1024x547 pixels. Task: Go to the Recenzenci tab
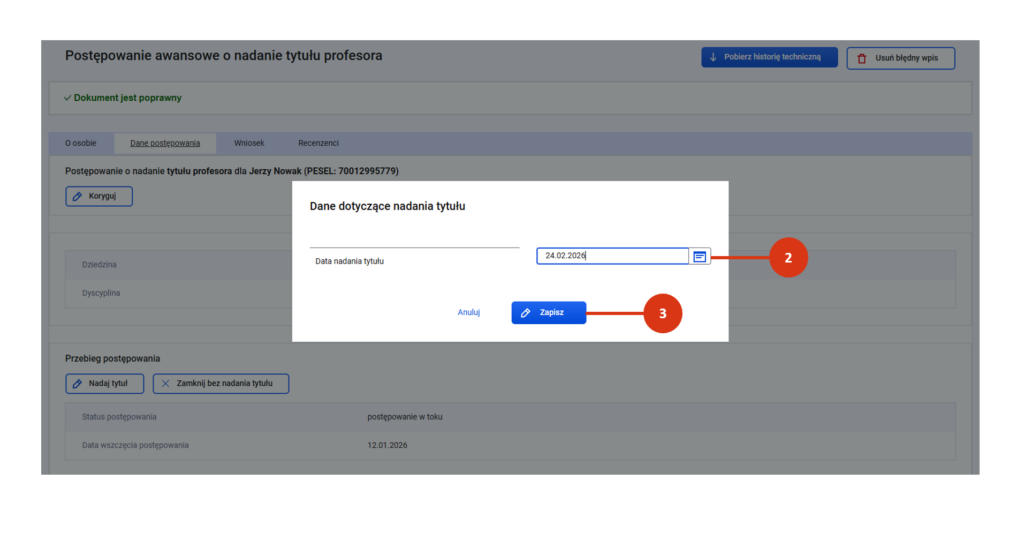pyautogui.click(x=318, y=143)
